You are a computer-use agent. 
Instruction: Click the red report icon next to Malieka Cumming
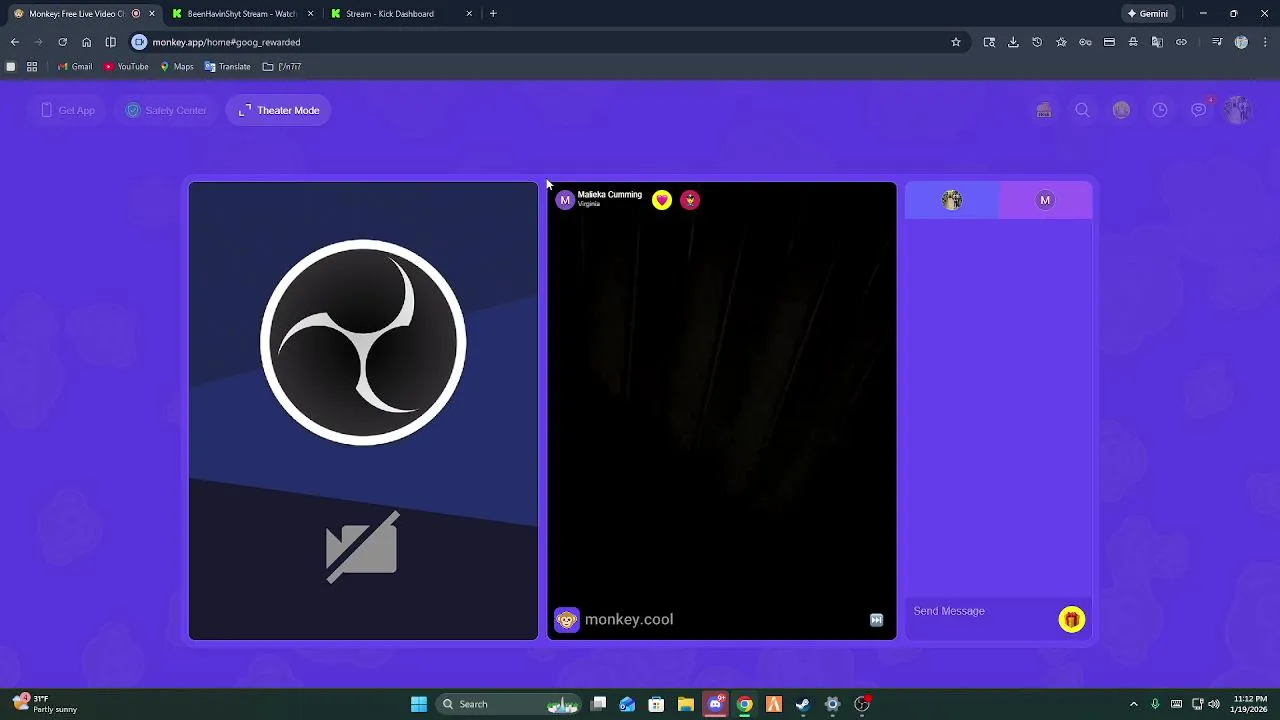(690, 200)
